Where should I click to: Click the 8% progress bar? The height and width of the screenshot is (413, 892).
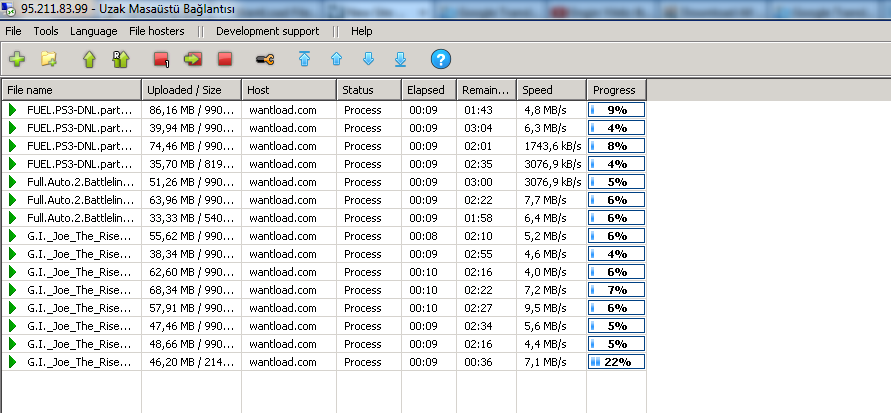coord(617,146)
